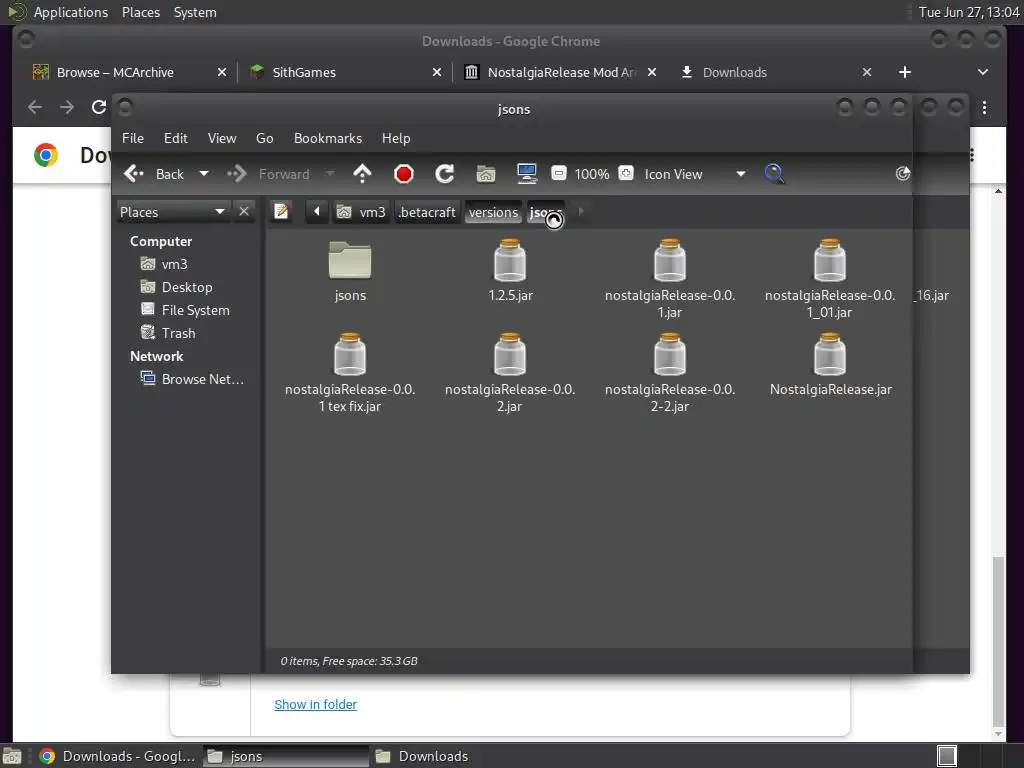Open file search with magnifier icon
1024x768 pixels.
click(774, 174)
